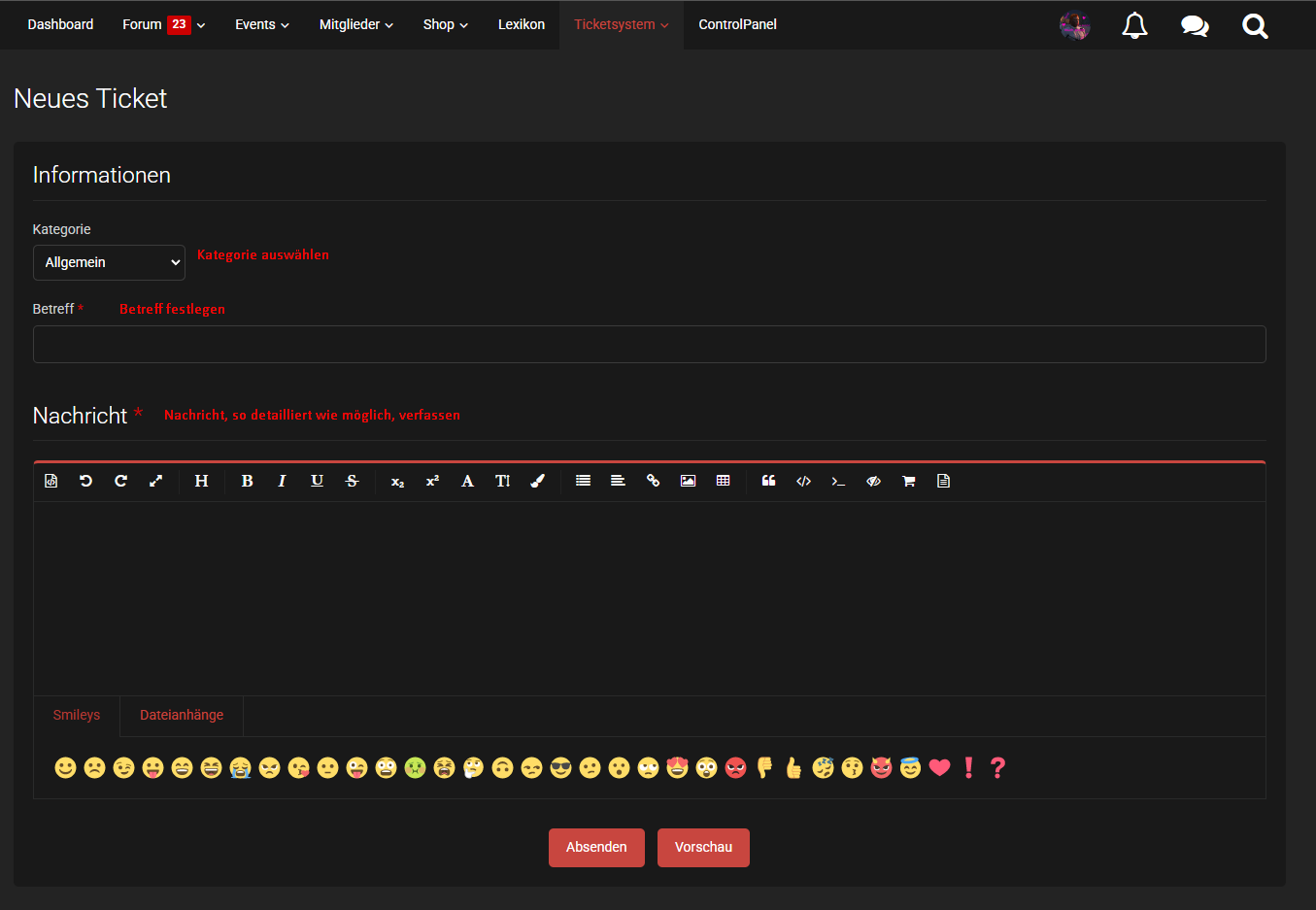Click the quote block icon
This screenshot has height=910, width=1316.
tap(768, 481)
